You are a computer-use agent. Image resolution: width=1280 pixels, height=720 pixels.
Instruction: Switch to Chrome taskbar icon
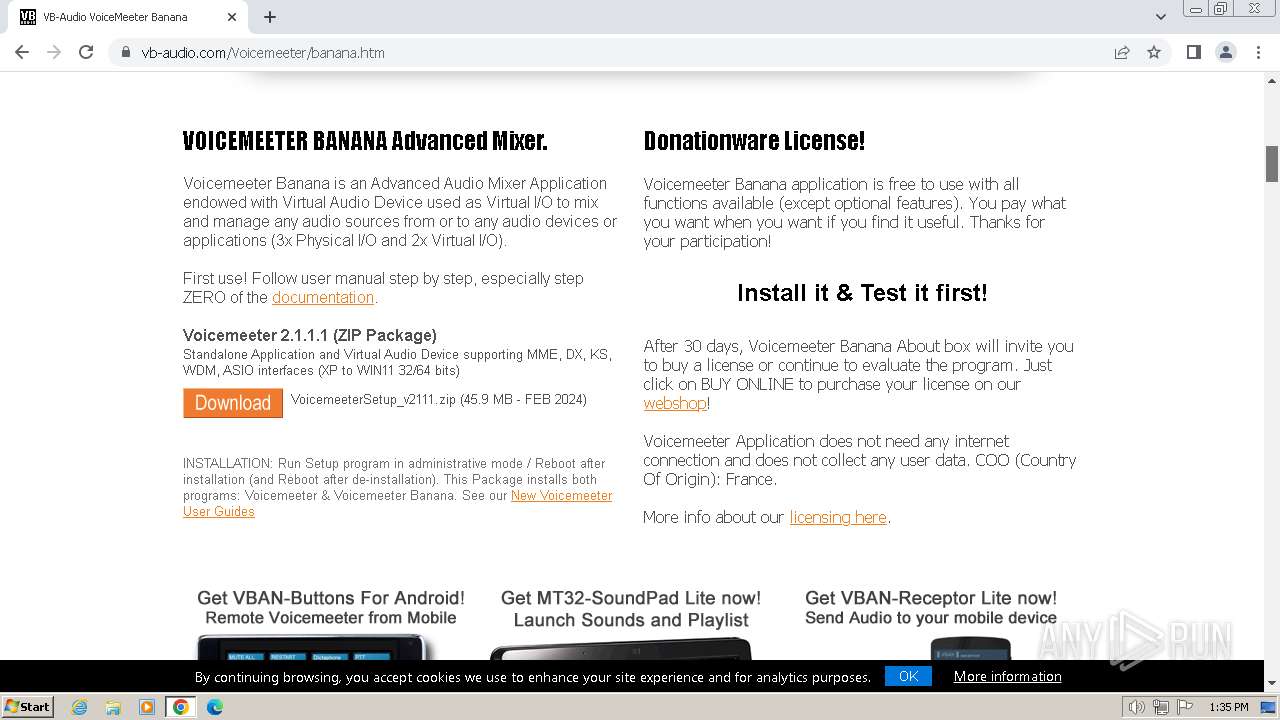point(181,707)
